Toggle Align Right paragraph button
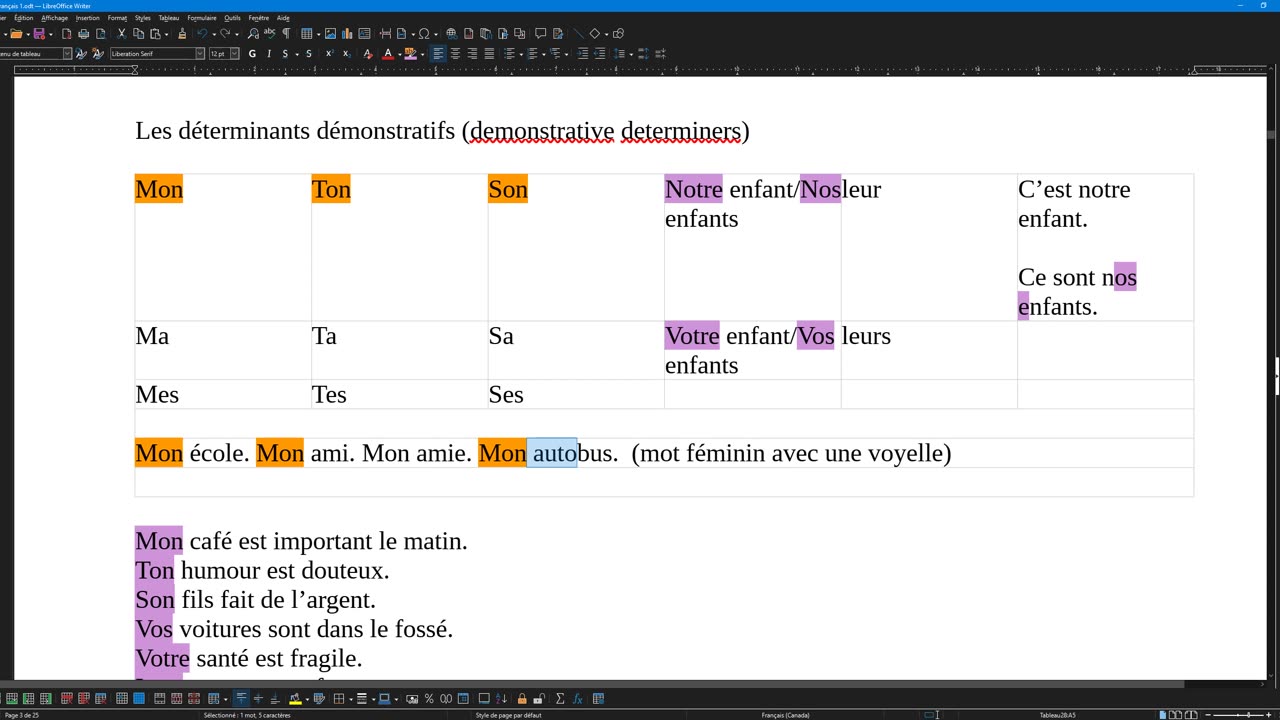 (472, 54)
